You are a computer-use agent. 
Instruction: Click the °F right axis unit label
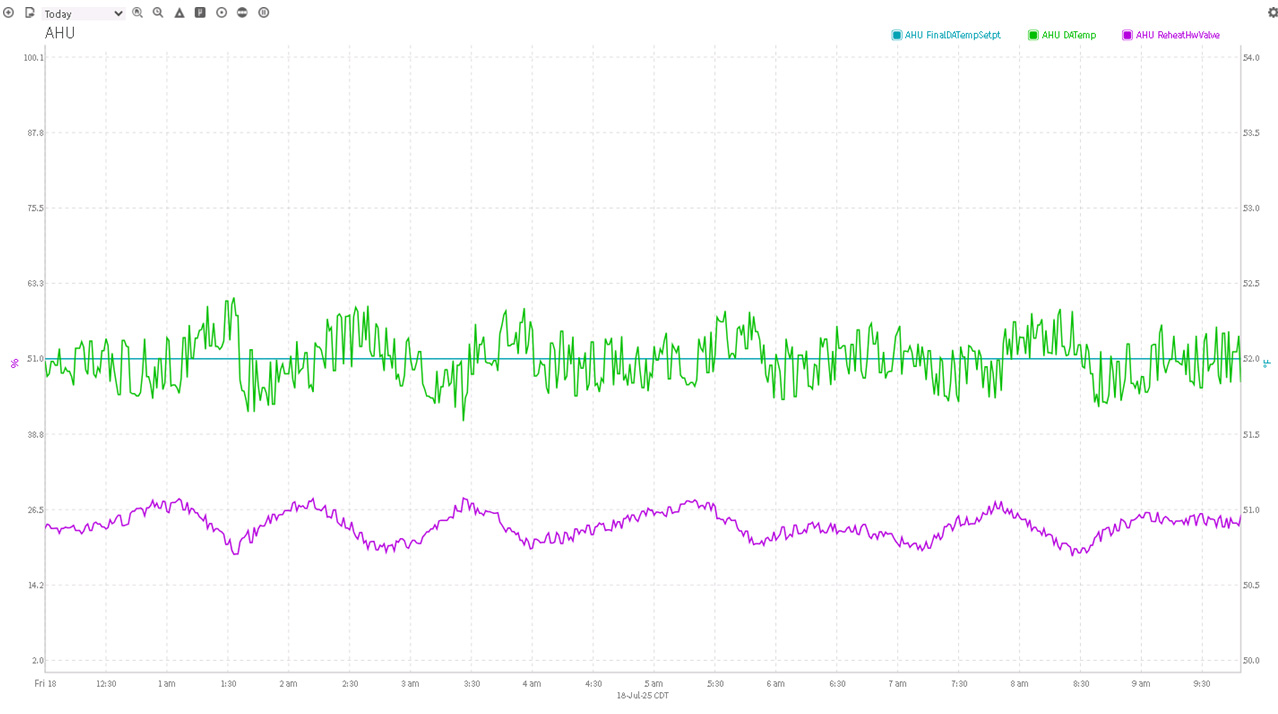coord(1266,362)
